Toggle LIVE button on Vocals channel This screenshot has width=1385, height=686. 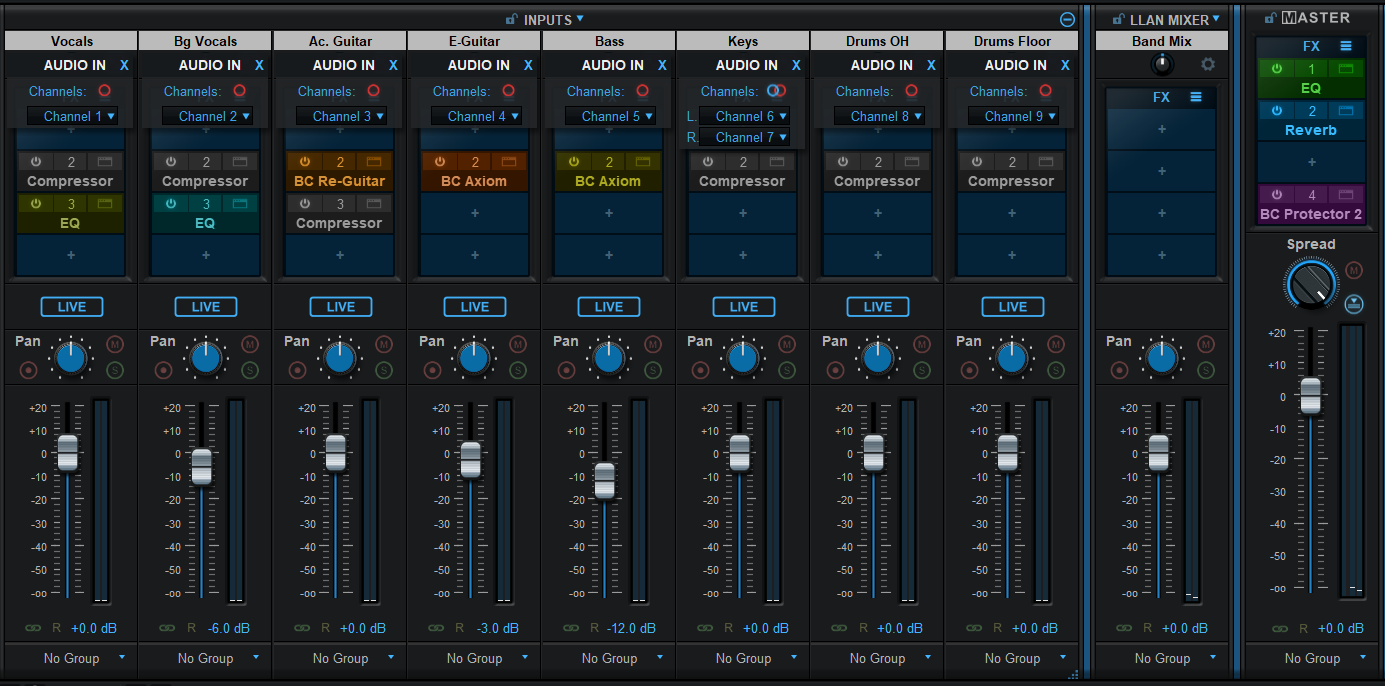72,307
